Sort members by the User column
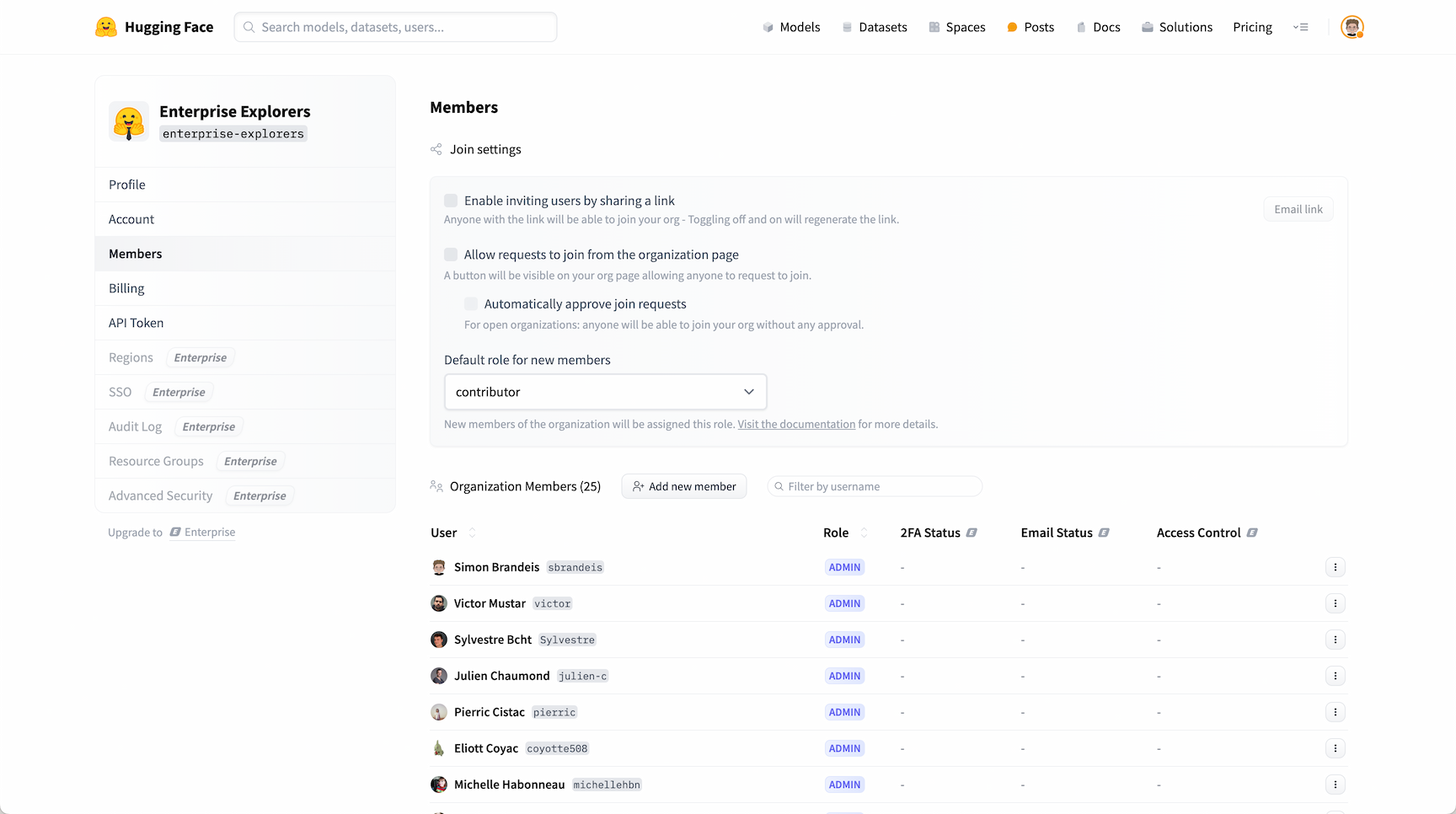Viewport: 1456px width, 814px height. pos(472,533)
